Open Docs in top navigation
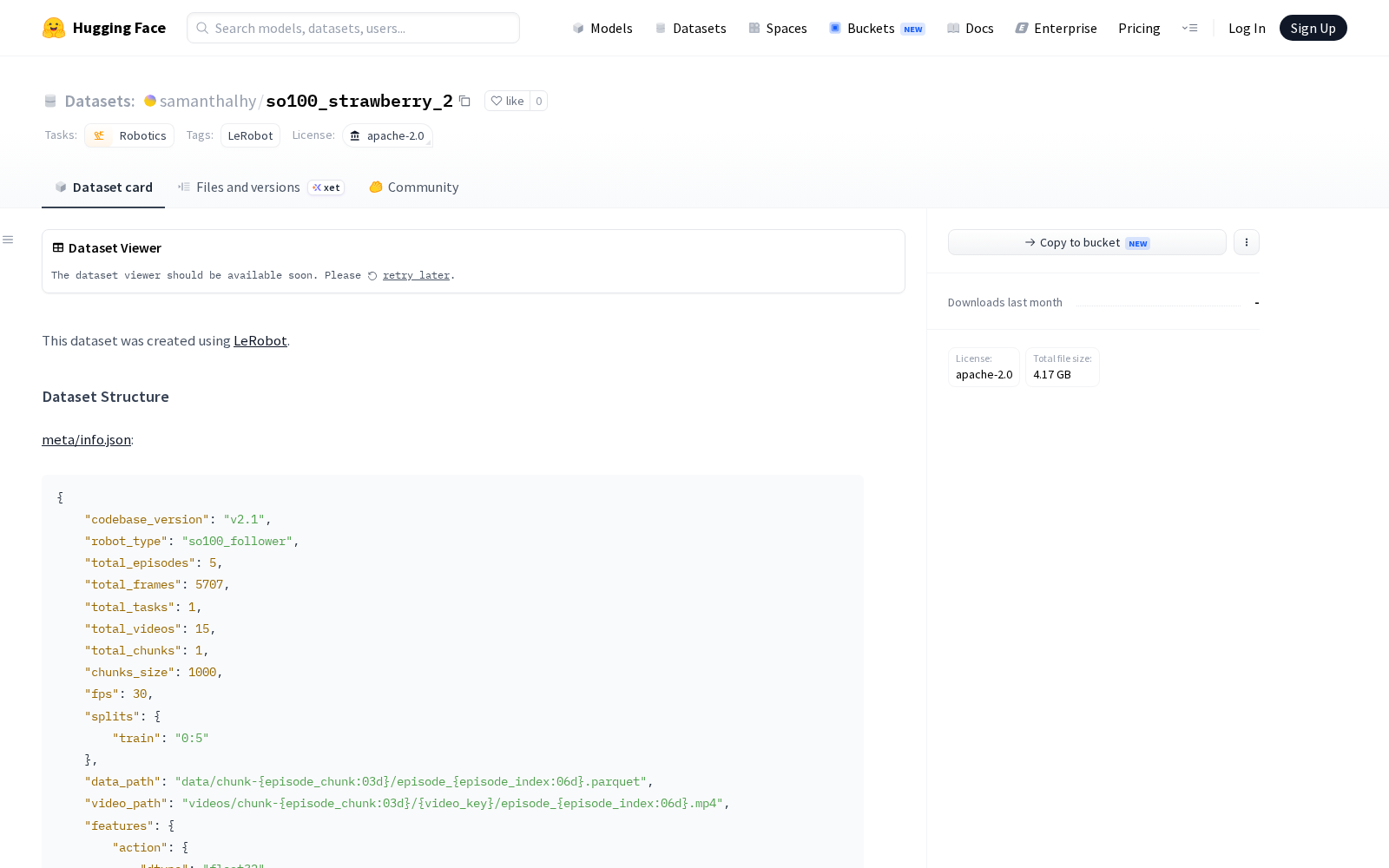1389x868 pixels. point(971,28)
